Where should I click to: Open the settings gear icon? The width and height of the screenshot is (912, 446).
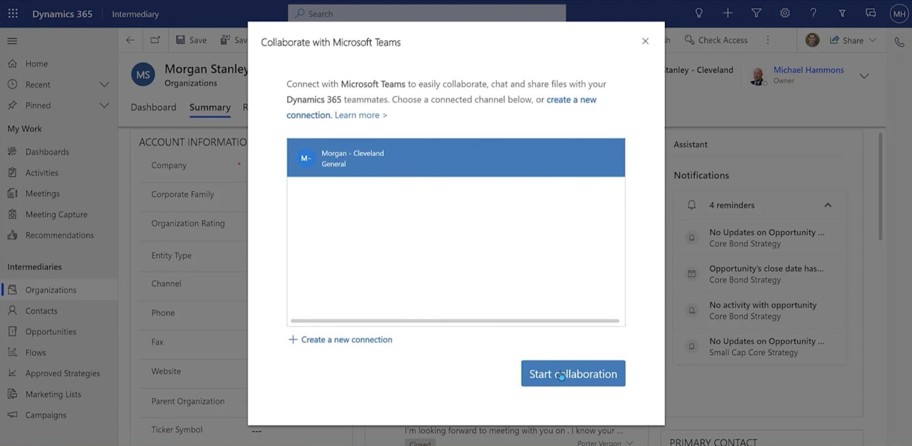(x=785, y=13)
